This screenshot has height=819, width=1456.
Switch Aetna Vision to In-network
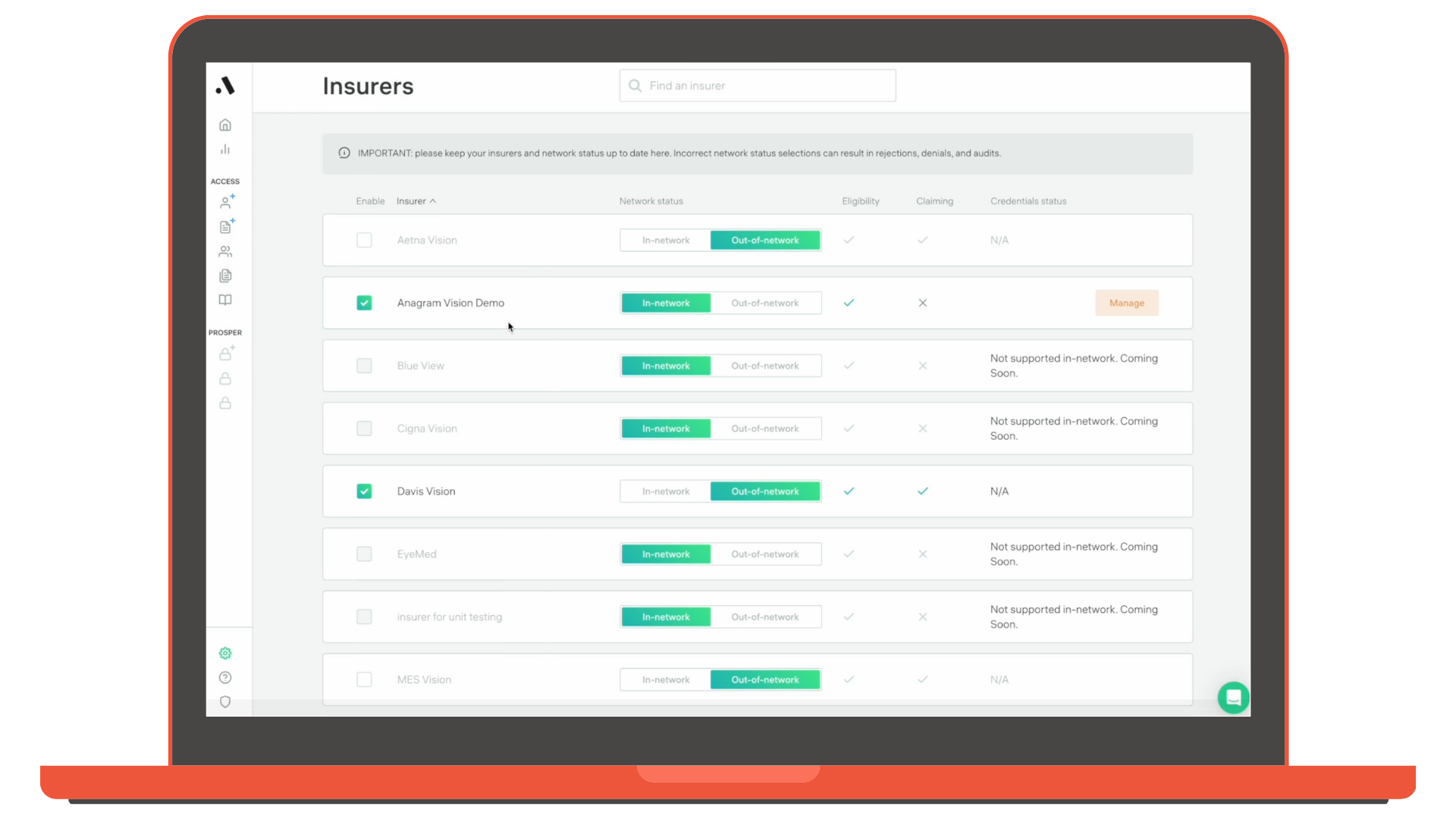[x=666, y=240]
